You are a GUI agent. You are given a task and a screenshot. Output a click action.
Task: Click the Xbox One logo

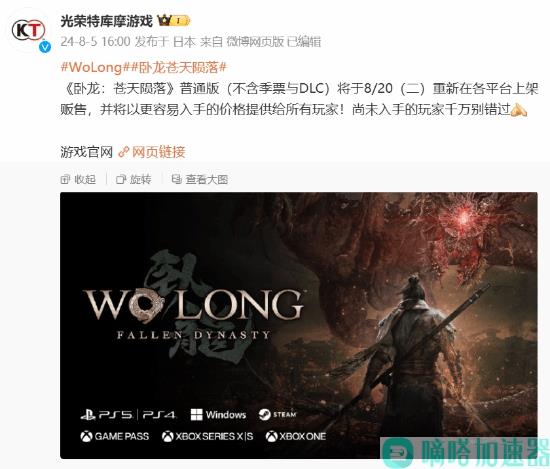[x=296, y=436]
